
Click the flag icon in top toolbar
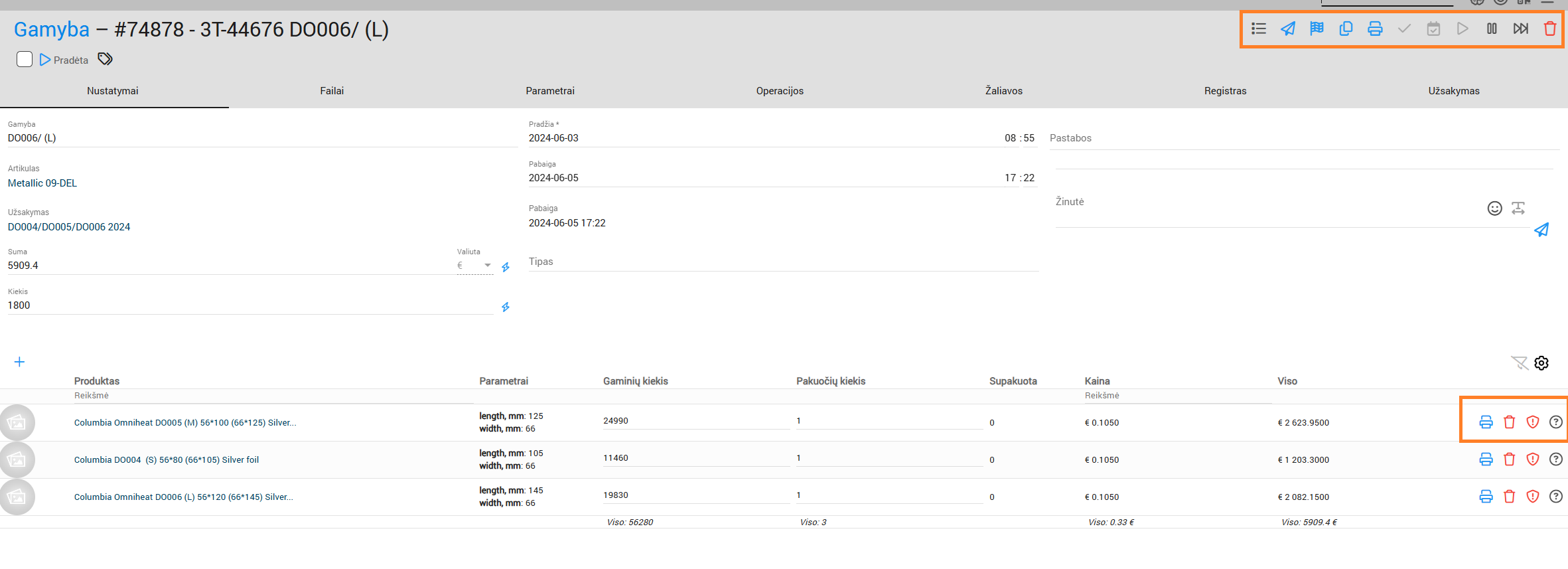point(1317,29)
